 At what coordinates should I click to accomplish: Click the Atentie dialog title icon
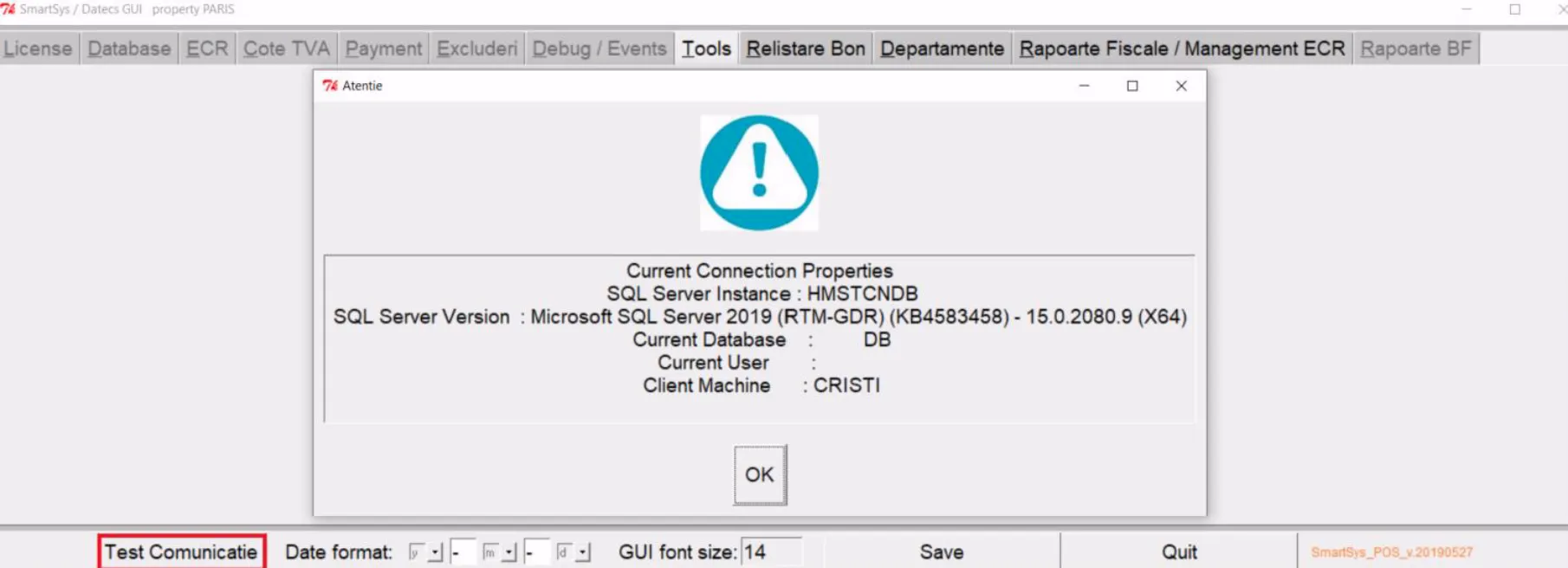pyautogui.click(x=330, y=86)
